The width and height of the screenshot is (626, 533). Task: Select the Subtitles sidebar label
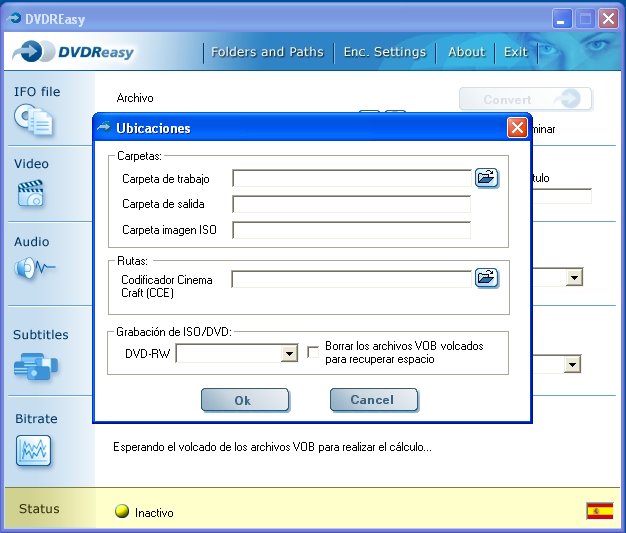click(41, 335)
